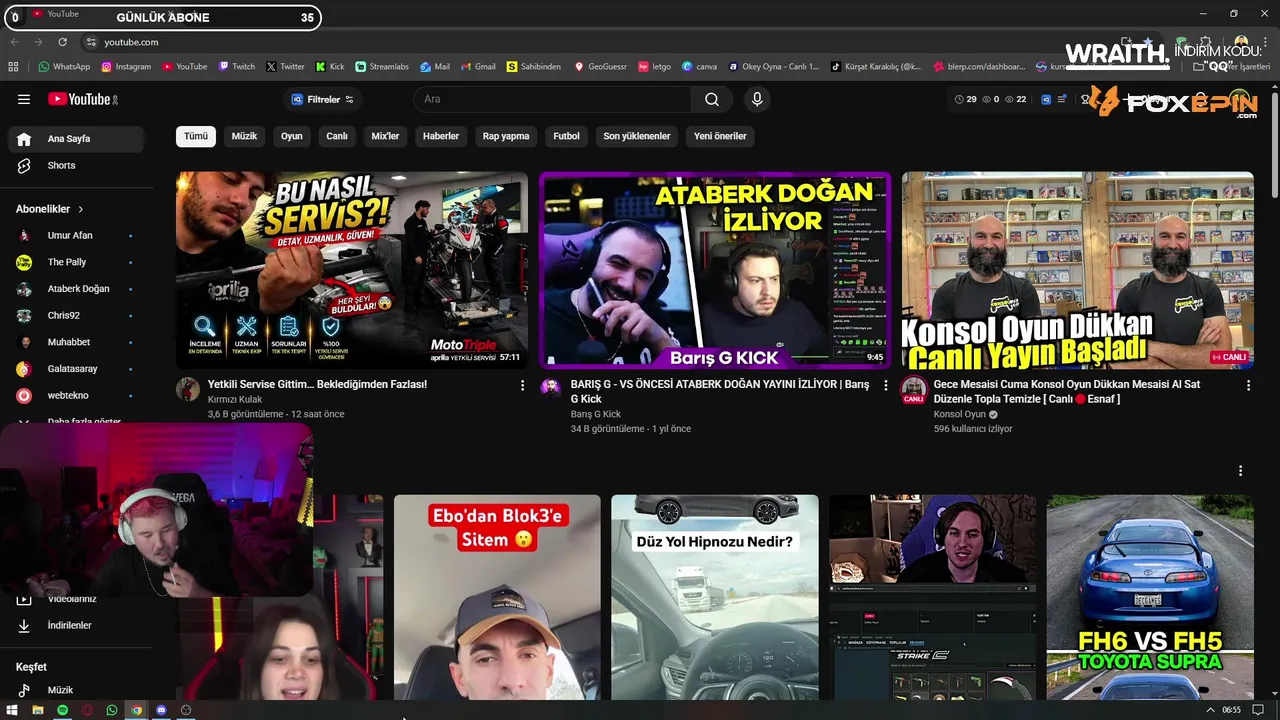Image resolution: width=1280 pixels, height=720 pixels.
Task: Open GeoGuessr bookmark
Action: pos(600,67)
